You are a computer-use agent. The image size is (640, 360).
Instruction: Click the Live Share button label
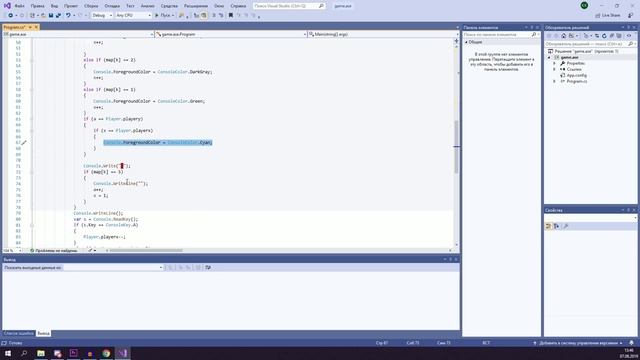[x=611, y=15]
